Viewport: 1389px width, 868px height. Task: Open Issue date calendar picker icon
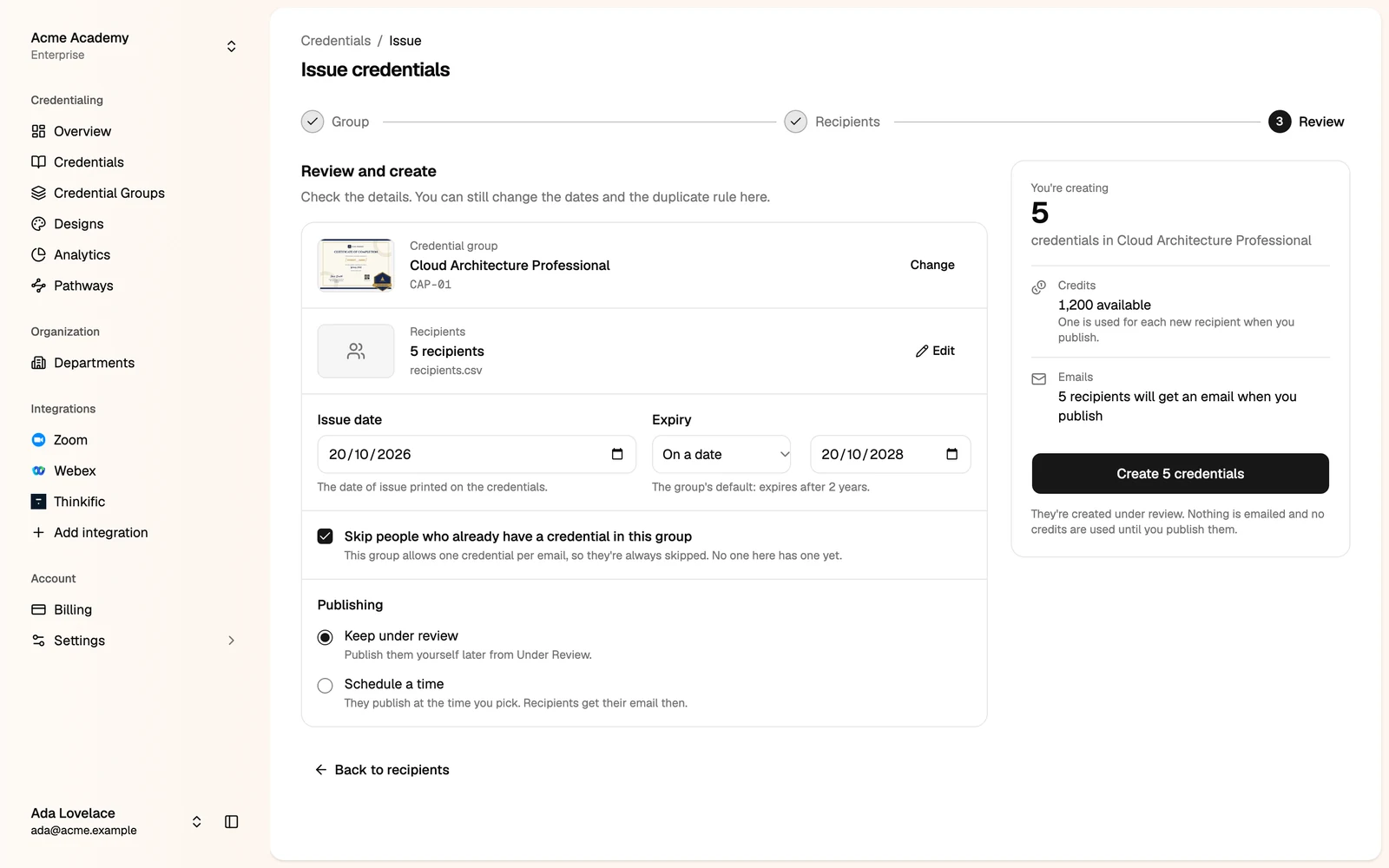(x=617, y=454)
